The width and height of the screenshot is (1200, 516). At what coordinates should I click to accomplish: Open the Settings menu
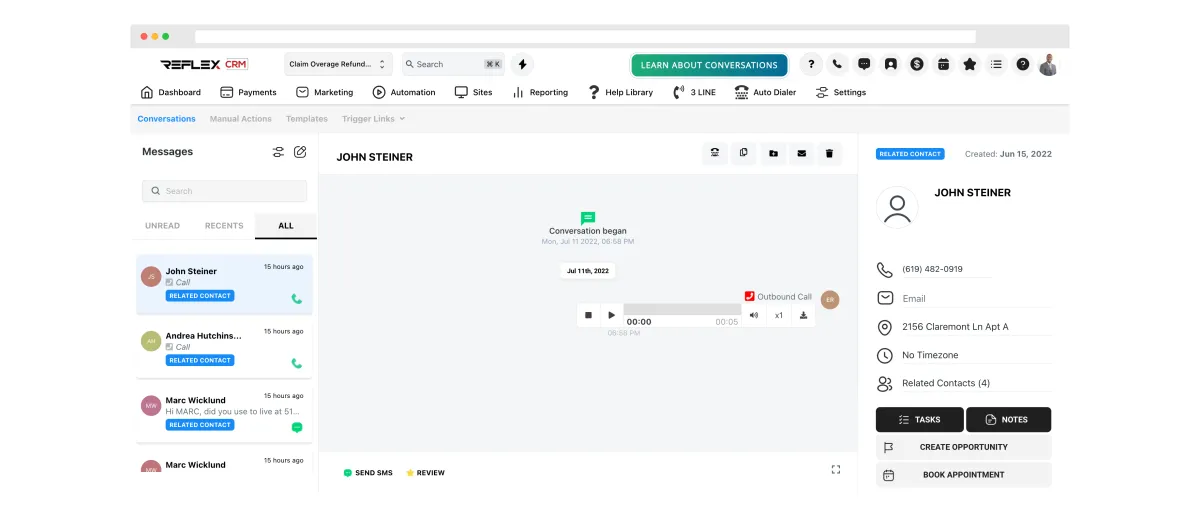pos(840,92)
